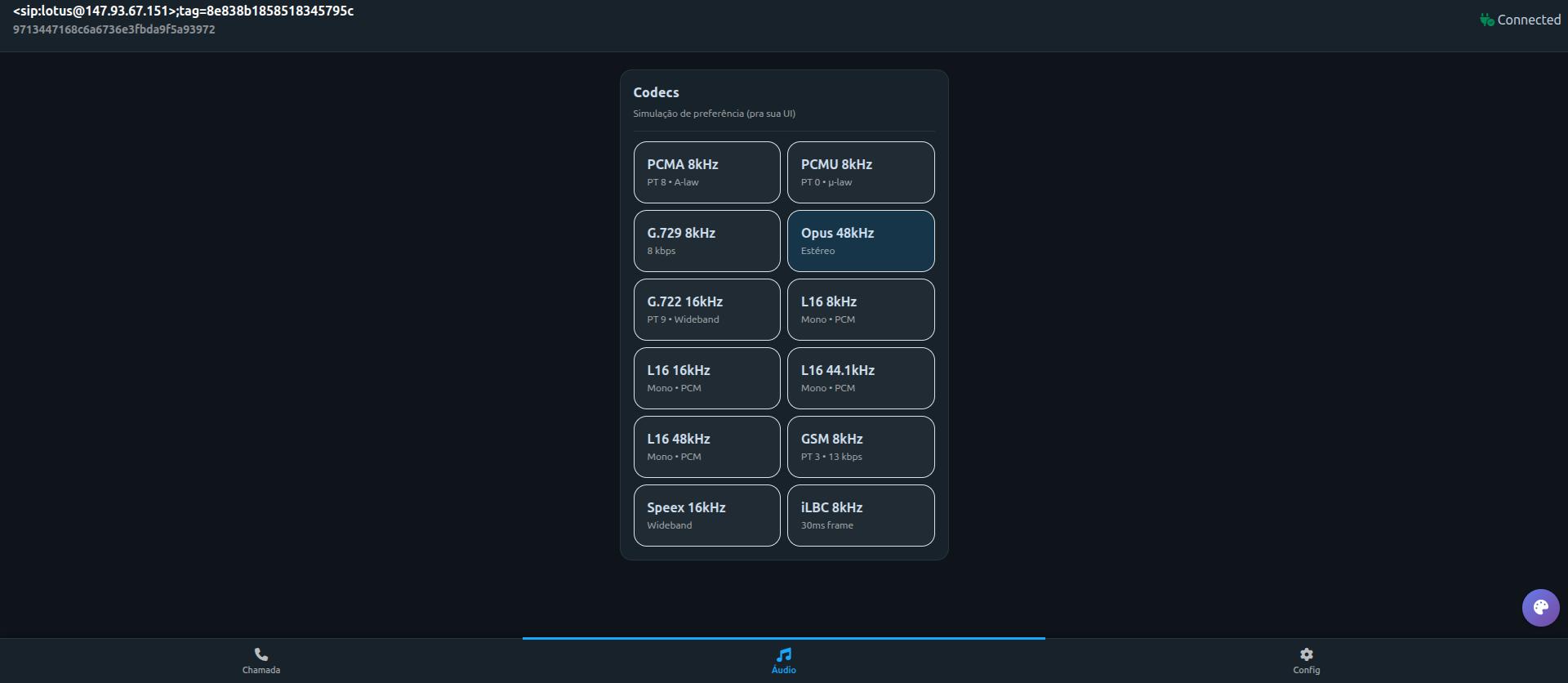
Task: Open the Config tab label
Action: pos(1306,670)
